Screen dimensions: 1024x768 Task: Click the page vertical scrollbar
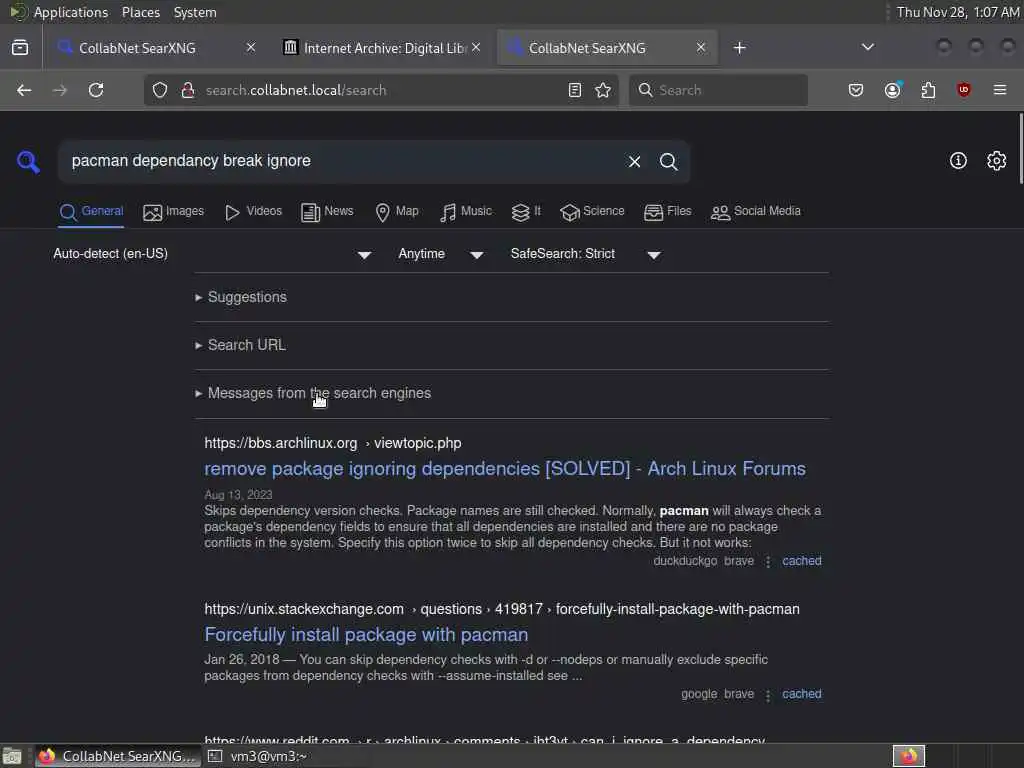click(1020, 149)
